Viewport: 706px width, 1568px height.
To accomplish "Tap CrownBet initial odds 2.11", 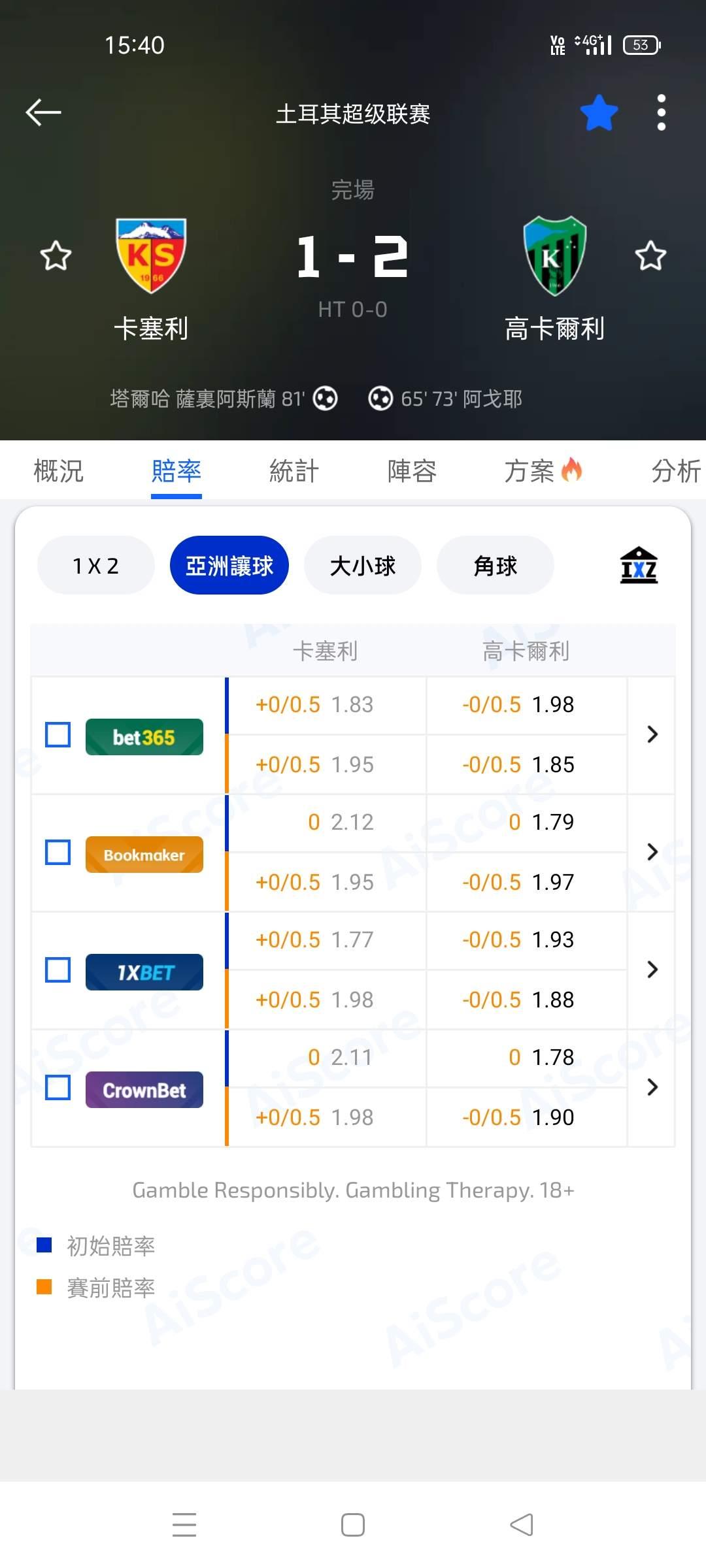I will pos(352,1057).
